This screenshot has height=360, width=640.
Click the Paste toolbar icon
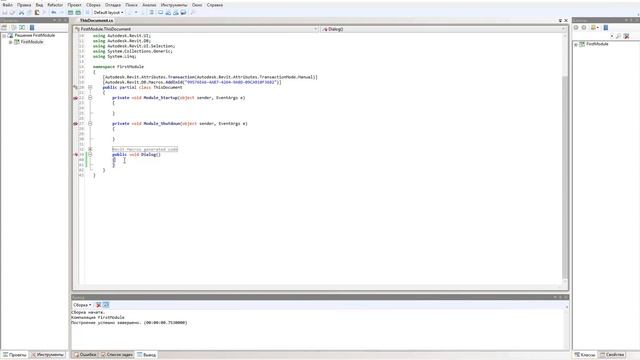[x=37, y=13]
